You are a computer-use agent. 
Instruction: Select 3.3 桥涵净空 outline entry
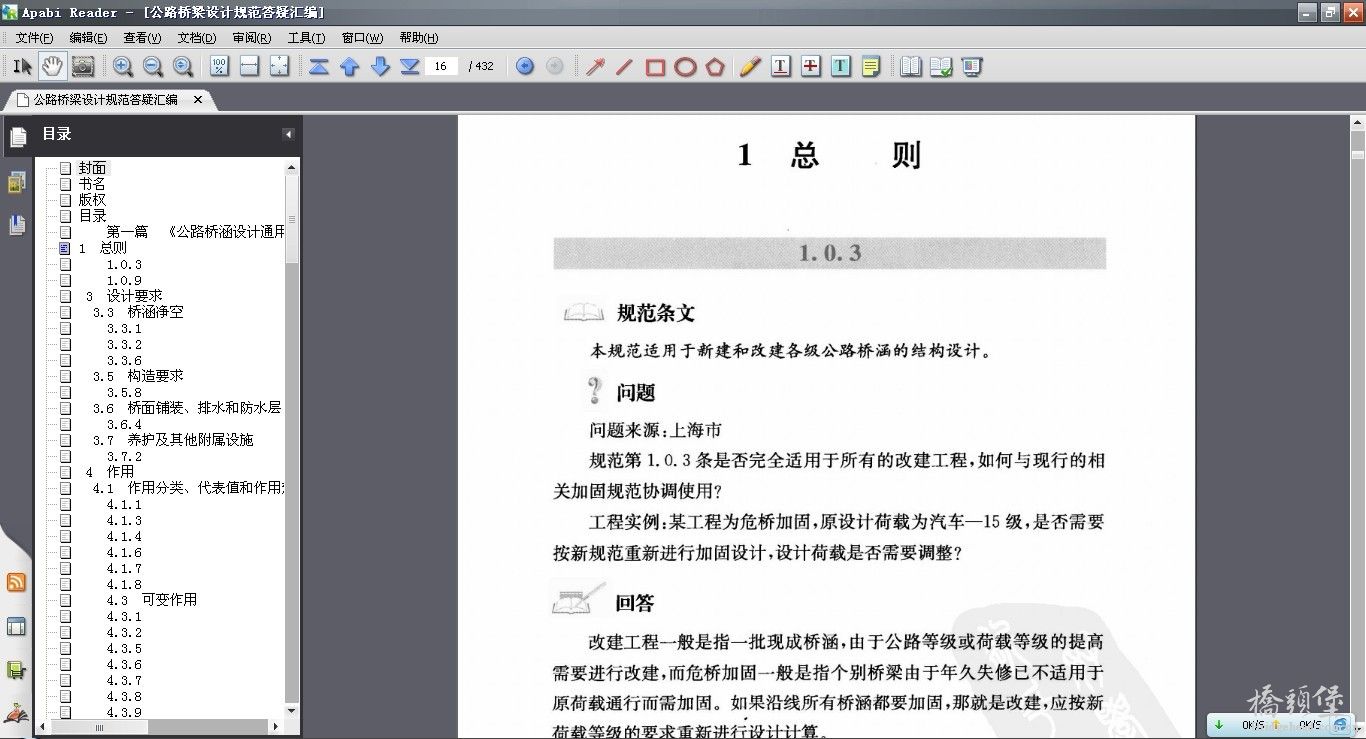tap(138, 312)
